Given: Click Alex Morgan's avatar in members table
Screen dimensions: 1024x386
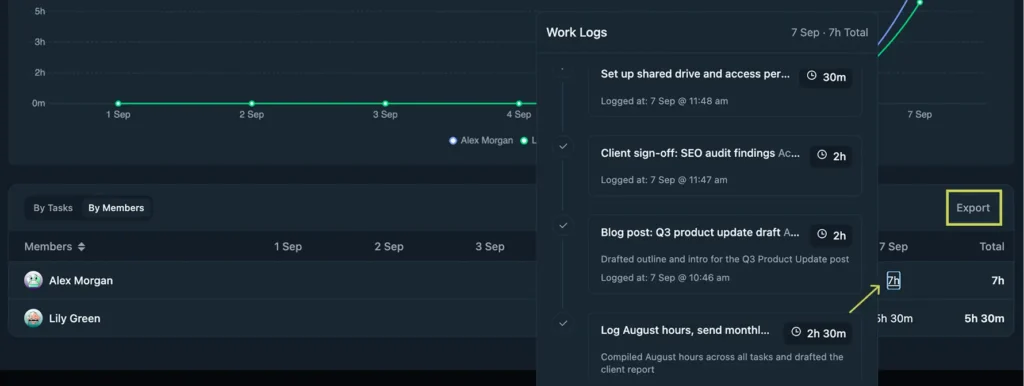Looking at the screenshot, I should (x=33, y=280).
